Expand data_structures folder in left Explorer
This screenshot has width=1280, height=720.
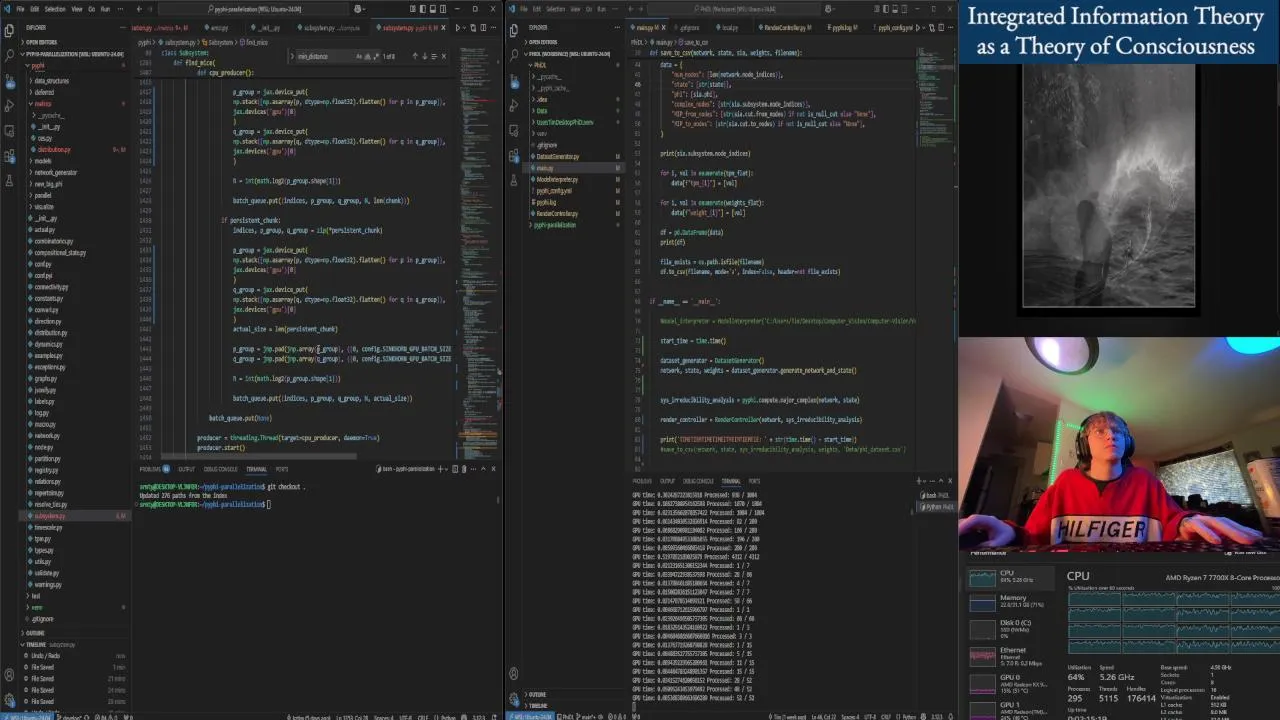pos(51,81)
